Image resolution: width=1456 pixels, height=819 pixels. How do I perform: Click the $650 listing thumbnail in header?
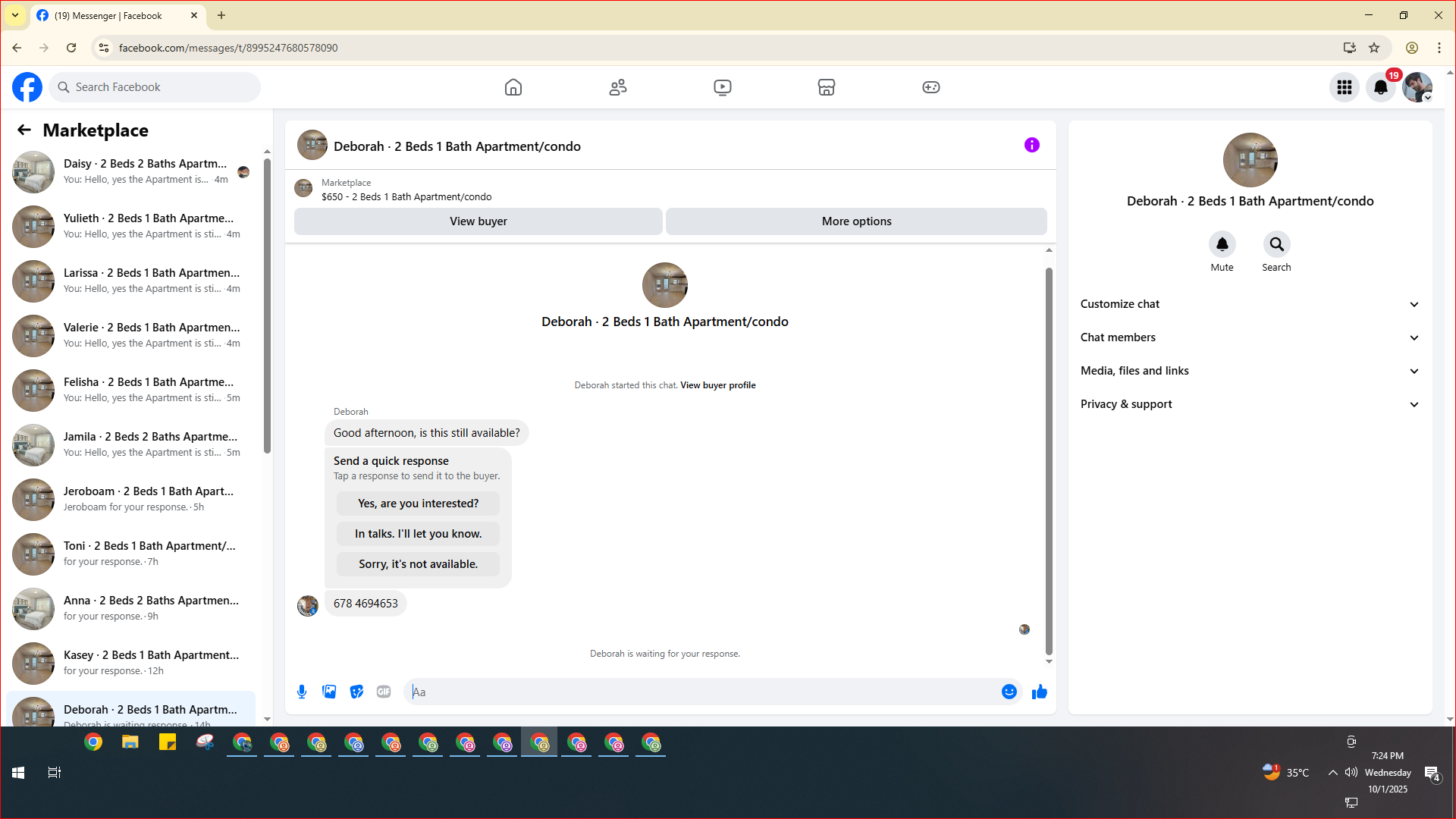coord(303,188)
